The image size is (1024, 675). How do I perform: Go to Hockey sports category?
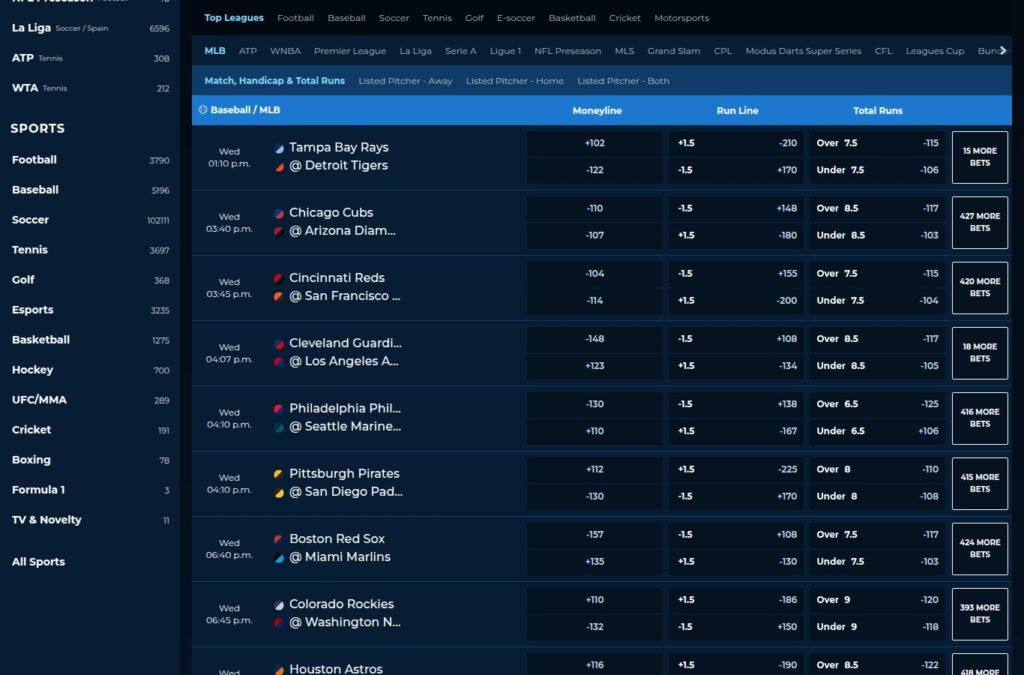pyautogui.click(x=90, y=370)
